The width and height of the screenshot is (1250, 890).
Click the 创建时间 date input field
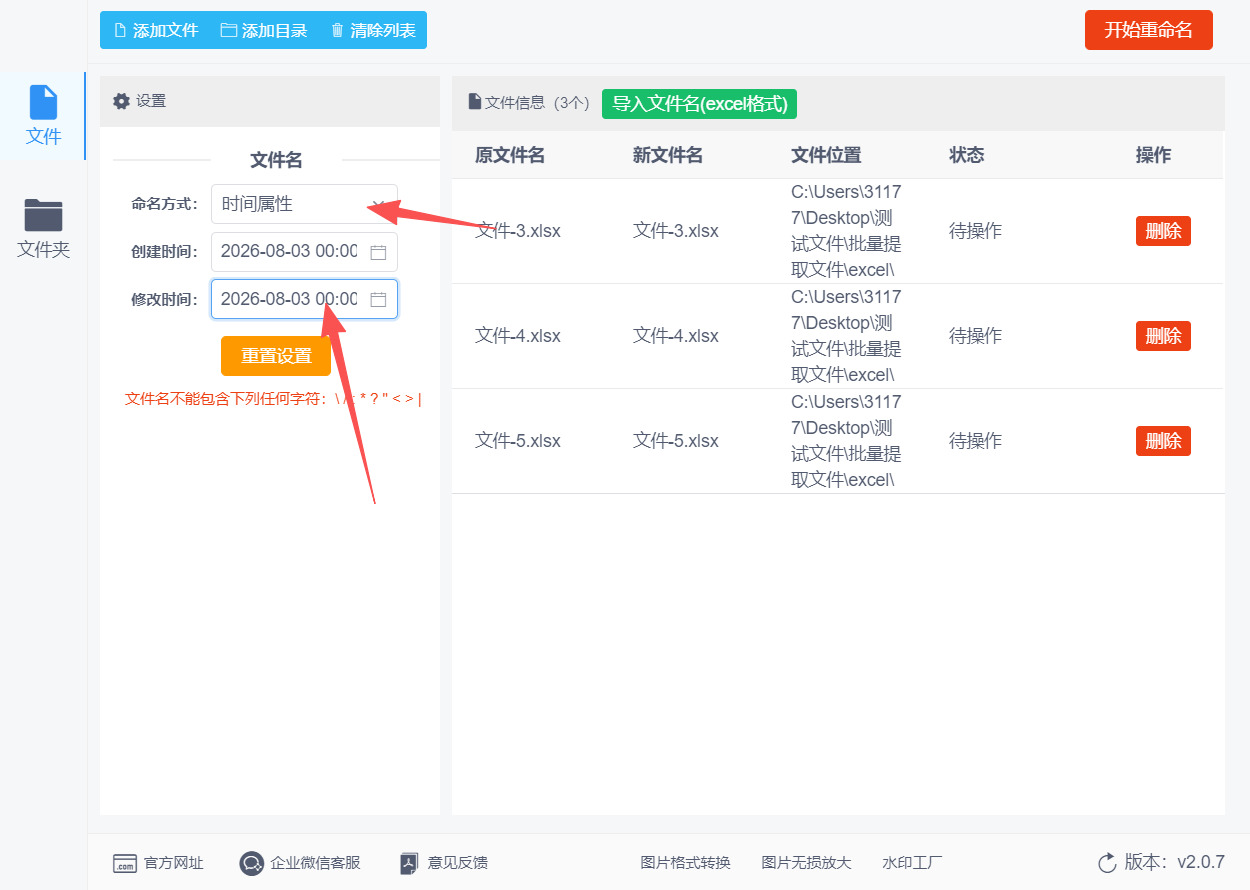[x=304, y=252]
